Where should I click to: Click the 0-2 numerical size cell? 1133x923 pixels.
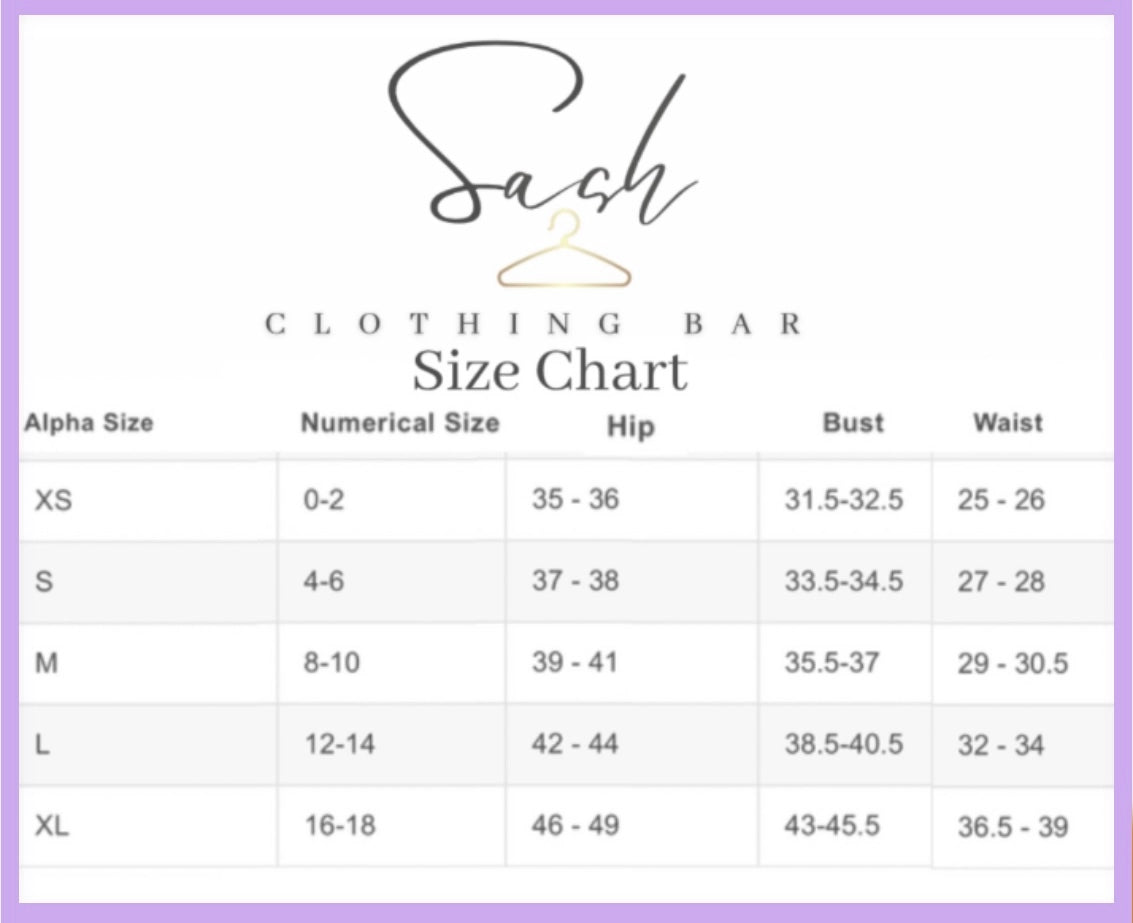[323, 500]
